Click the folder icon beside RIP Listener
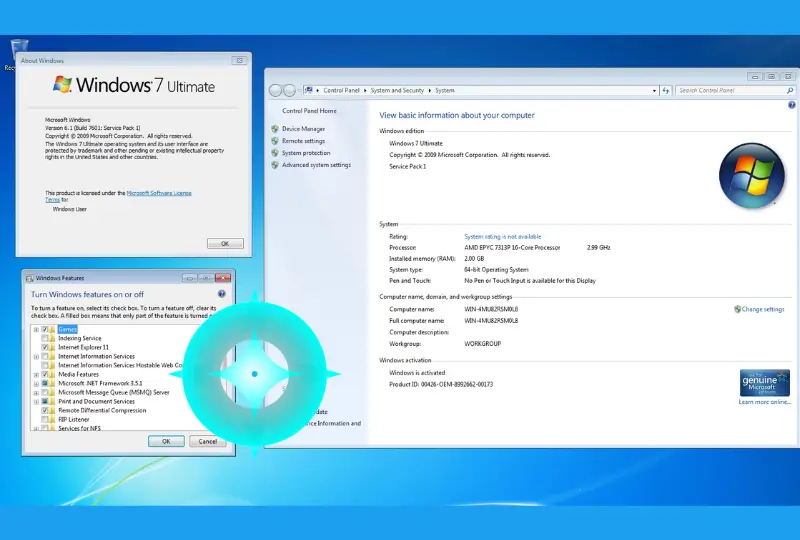This screenshot has width=800, height=540. [52, 420]
